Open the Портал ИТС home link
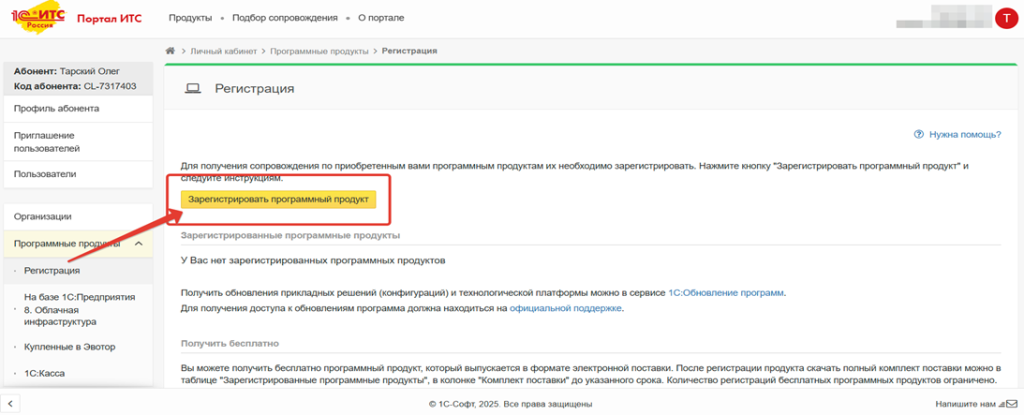The width and height of the screenshot is (1024, 415). 109,18
